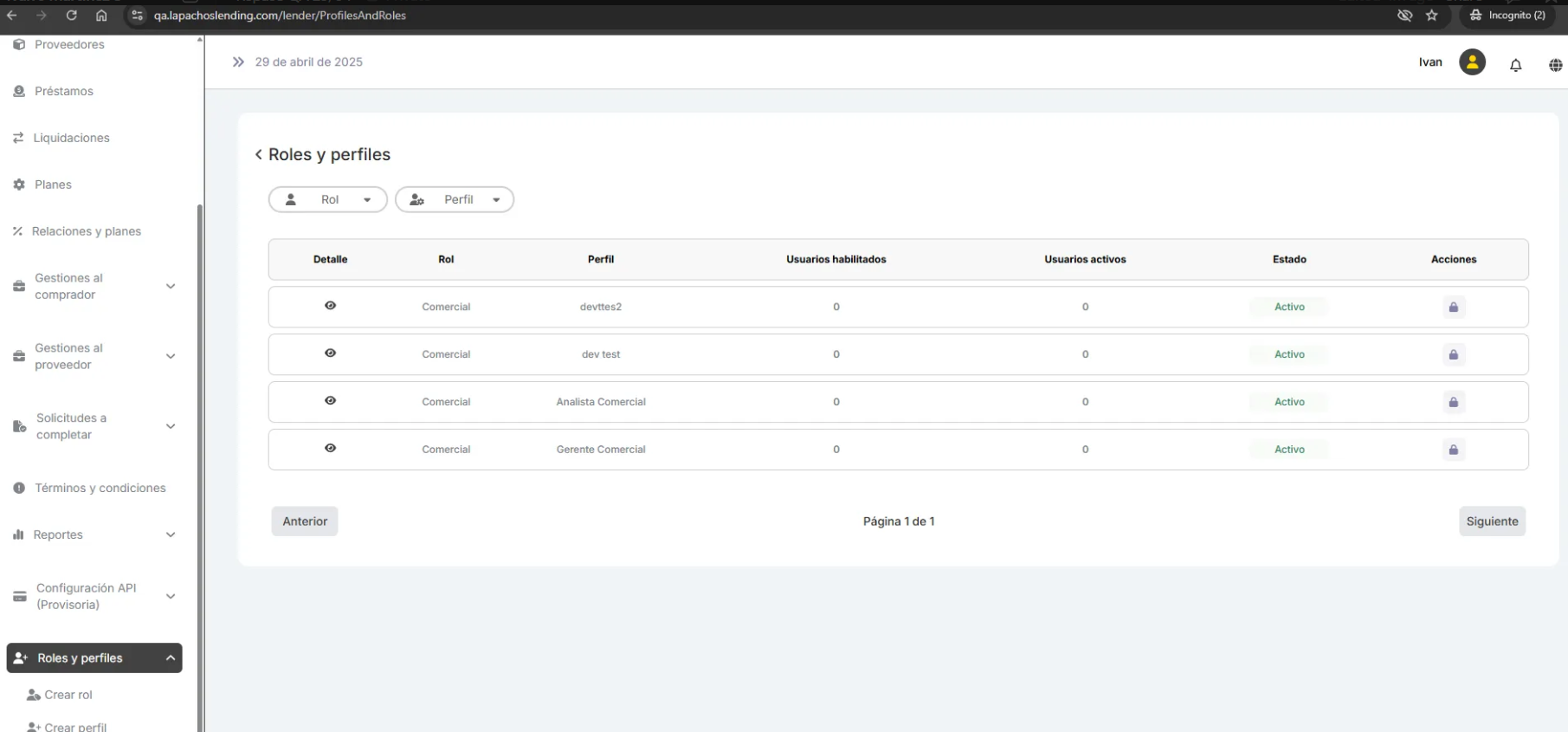Screen dimensions: 1568x732
Task: Click the lock icon for devttes2 profile
Action: tap(1453, 308)
